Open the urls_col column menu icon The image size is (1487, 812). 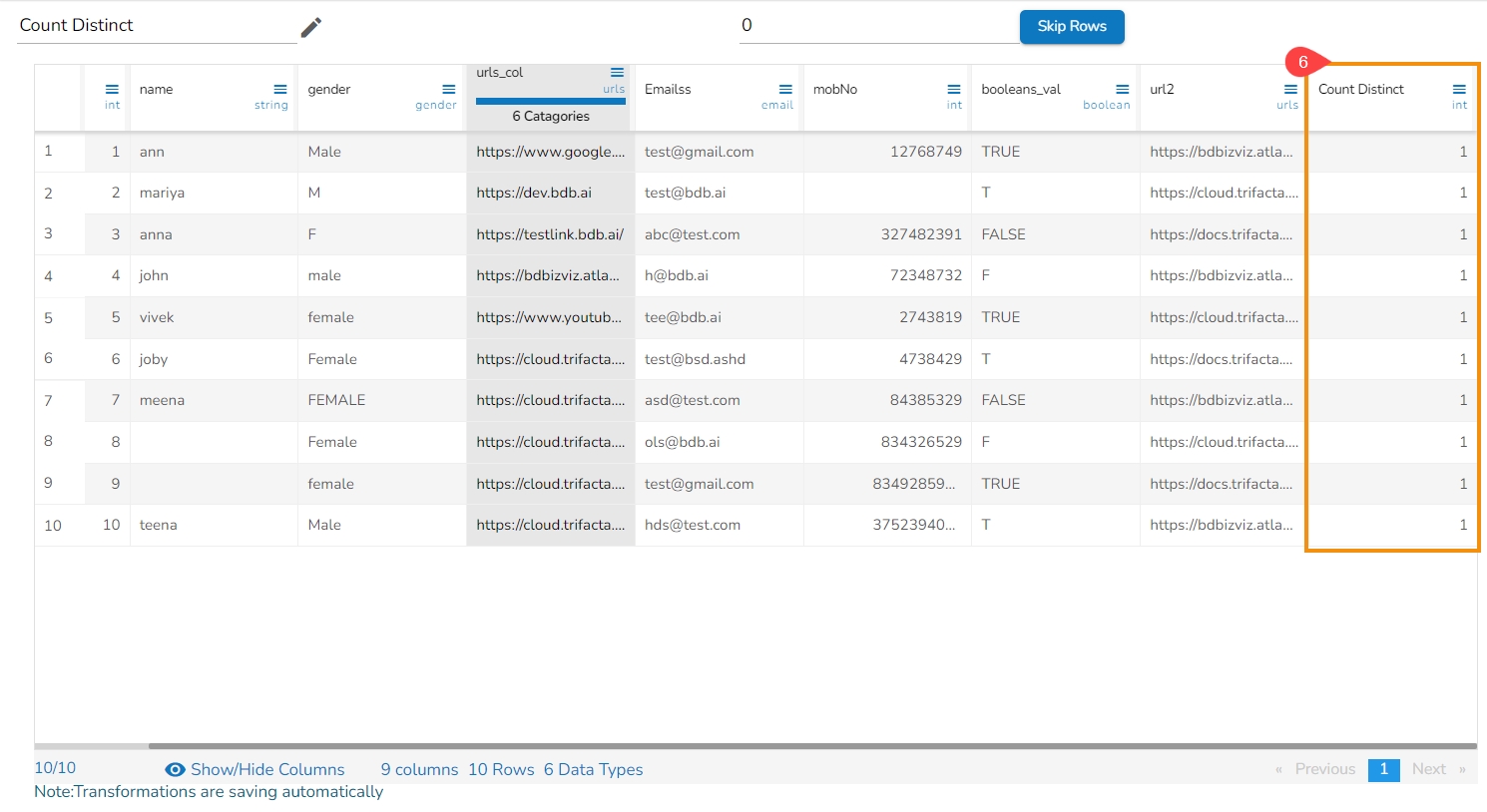[x=617, y=73]
